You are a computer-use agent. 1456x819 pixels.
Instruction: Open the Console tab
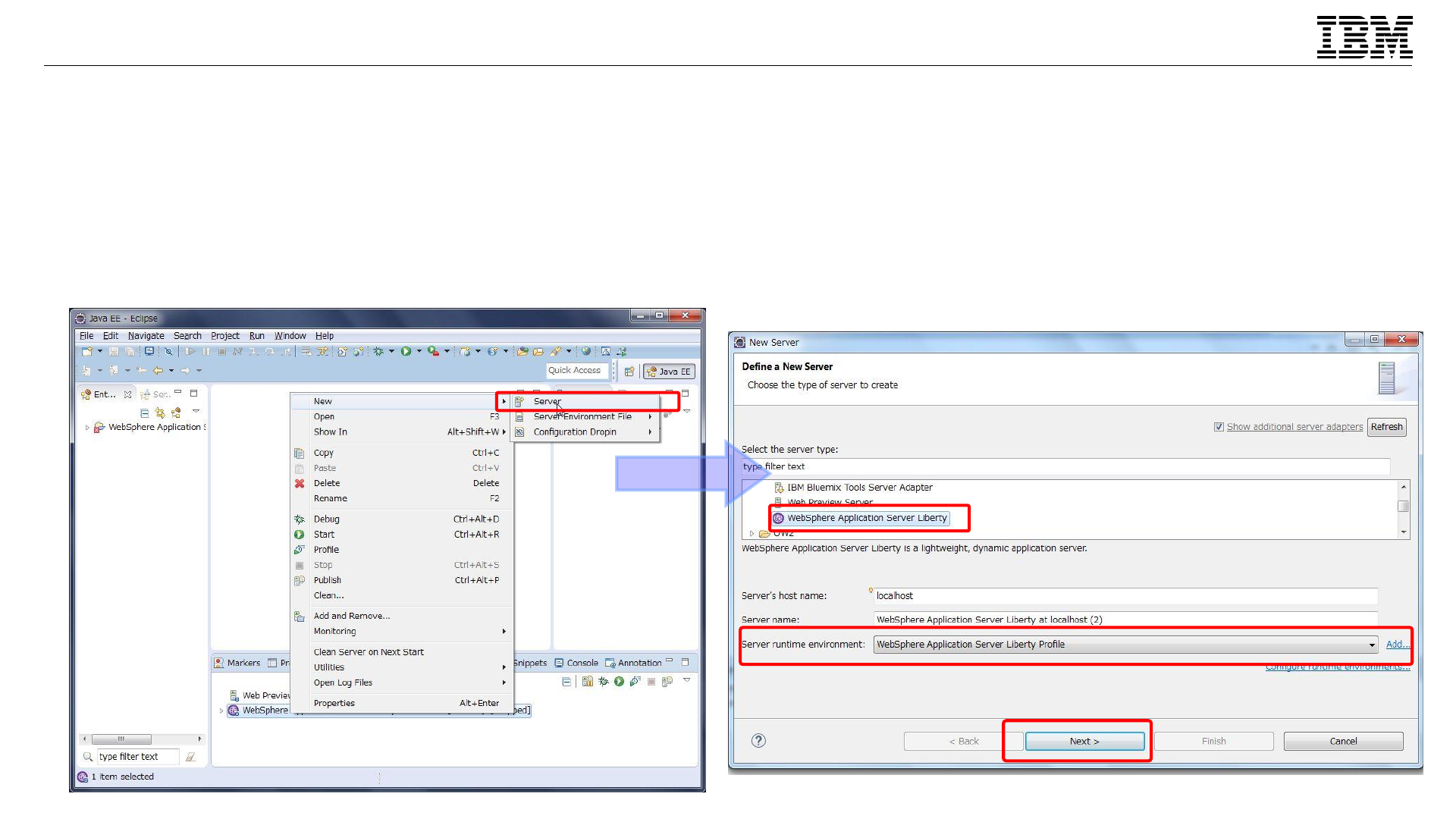coord(582,663)
